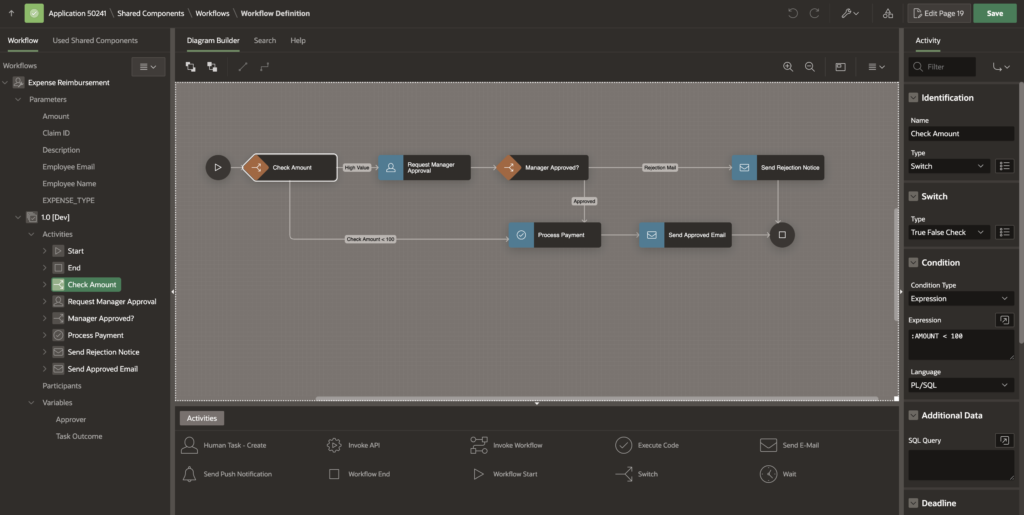Collapse the Identification property section
The height and width of the screenshot is (515, 1024).
(x=913, y=98)
